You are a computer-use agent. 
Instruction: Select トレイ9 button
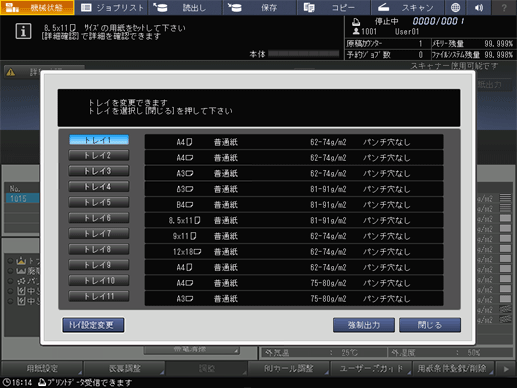tap(99, 265)
